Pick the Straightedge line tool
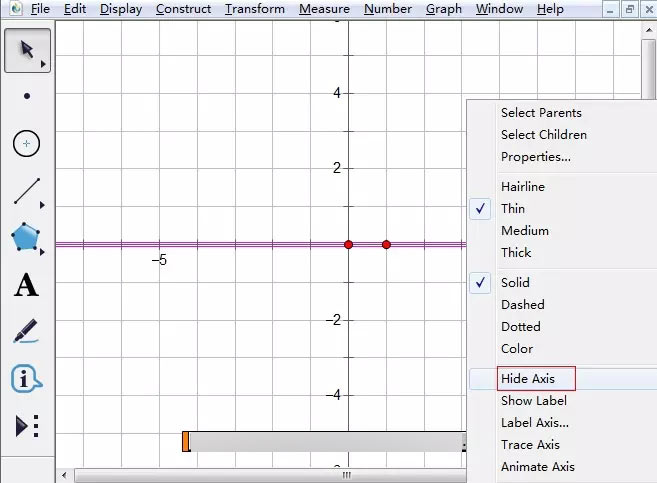The width and height of the screenshot is (657, 483). click(27, 191)
